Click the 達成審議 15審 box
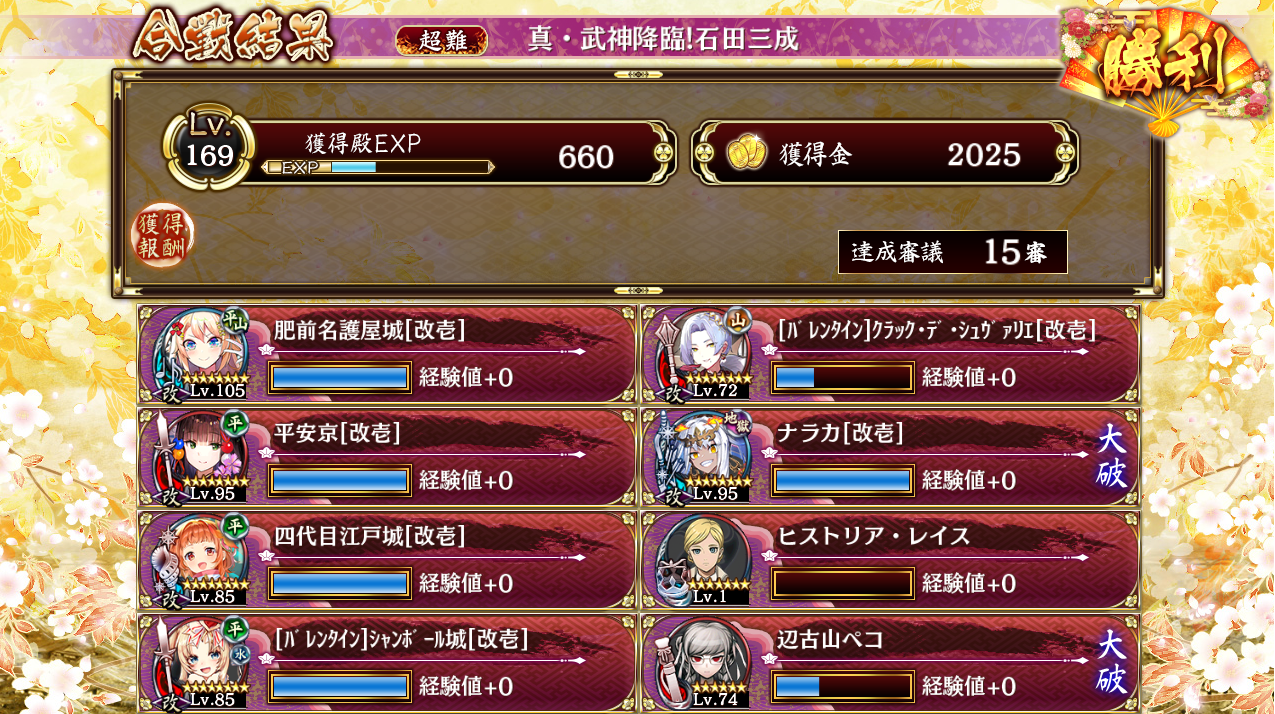The image size is (1275, 714). (x=953, y=252)
